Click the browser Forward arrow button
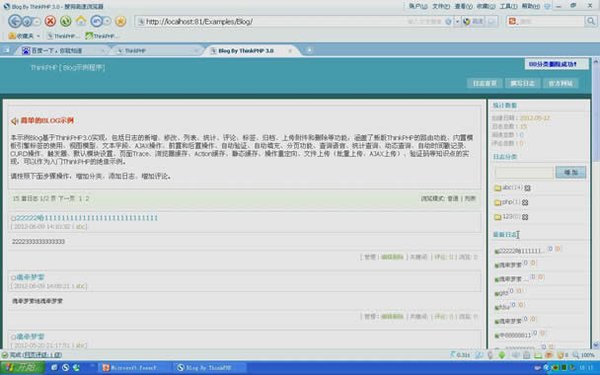This screenshot has height=375, width=600. (x=27, y=21)
